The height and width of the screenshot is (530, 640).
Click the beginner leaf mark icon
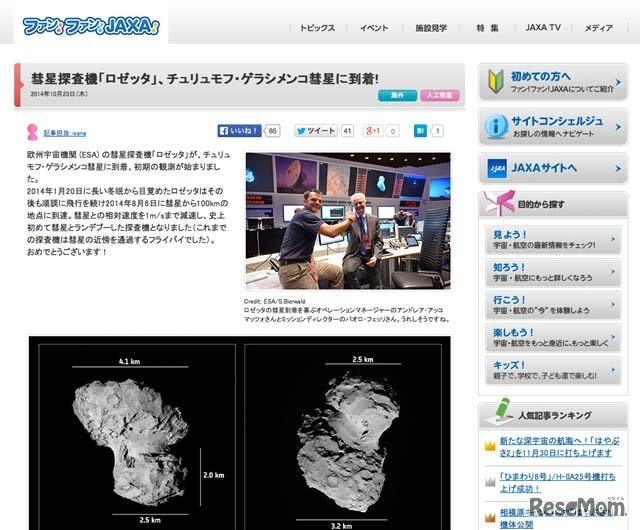click(496, 81)
